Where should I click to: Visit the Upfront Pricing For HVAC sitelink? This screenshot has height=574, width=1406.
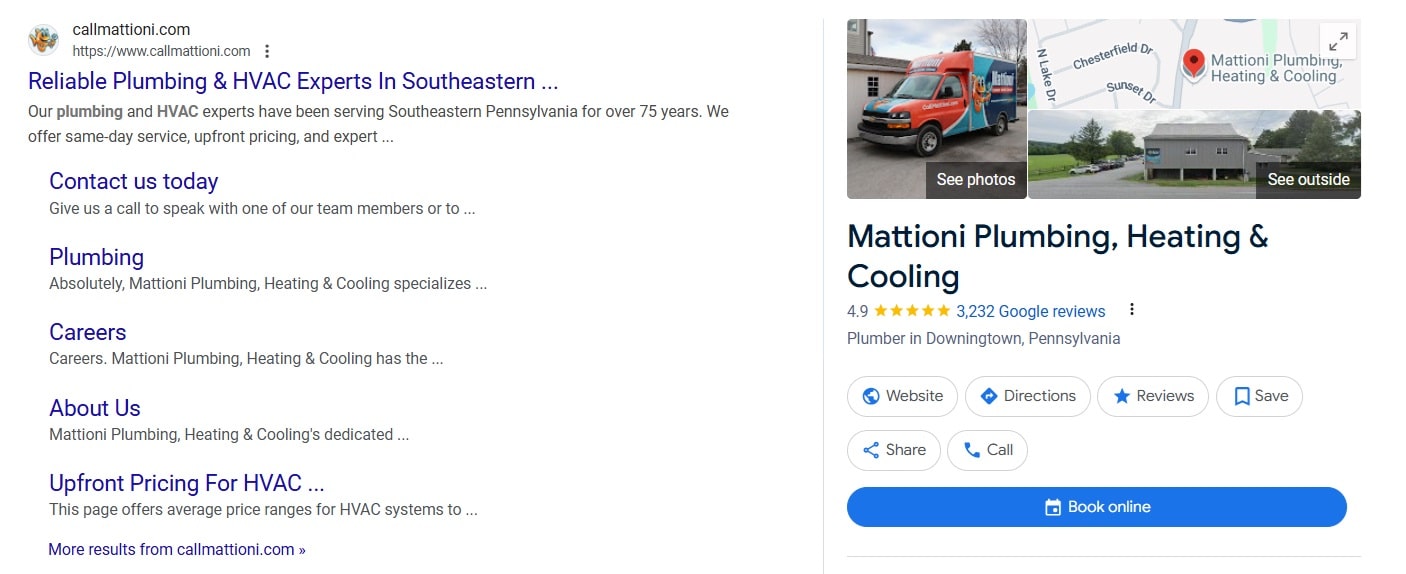187,483
